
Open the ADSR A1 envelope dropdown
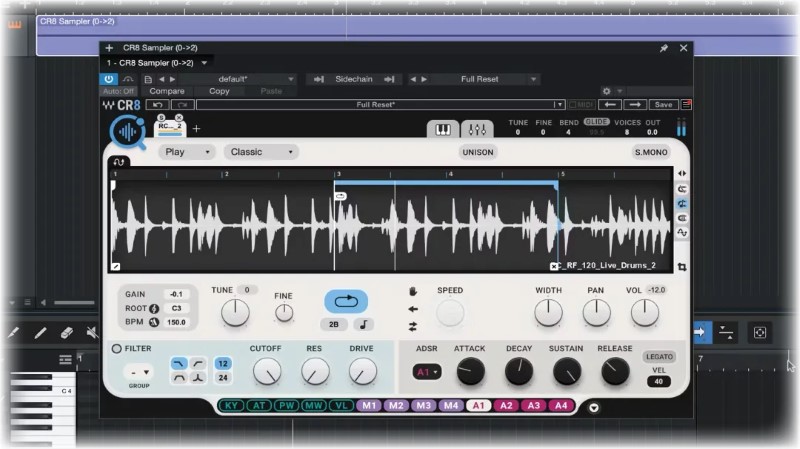[427, 372]
